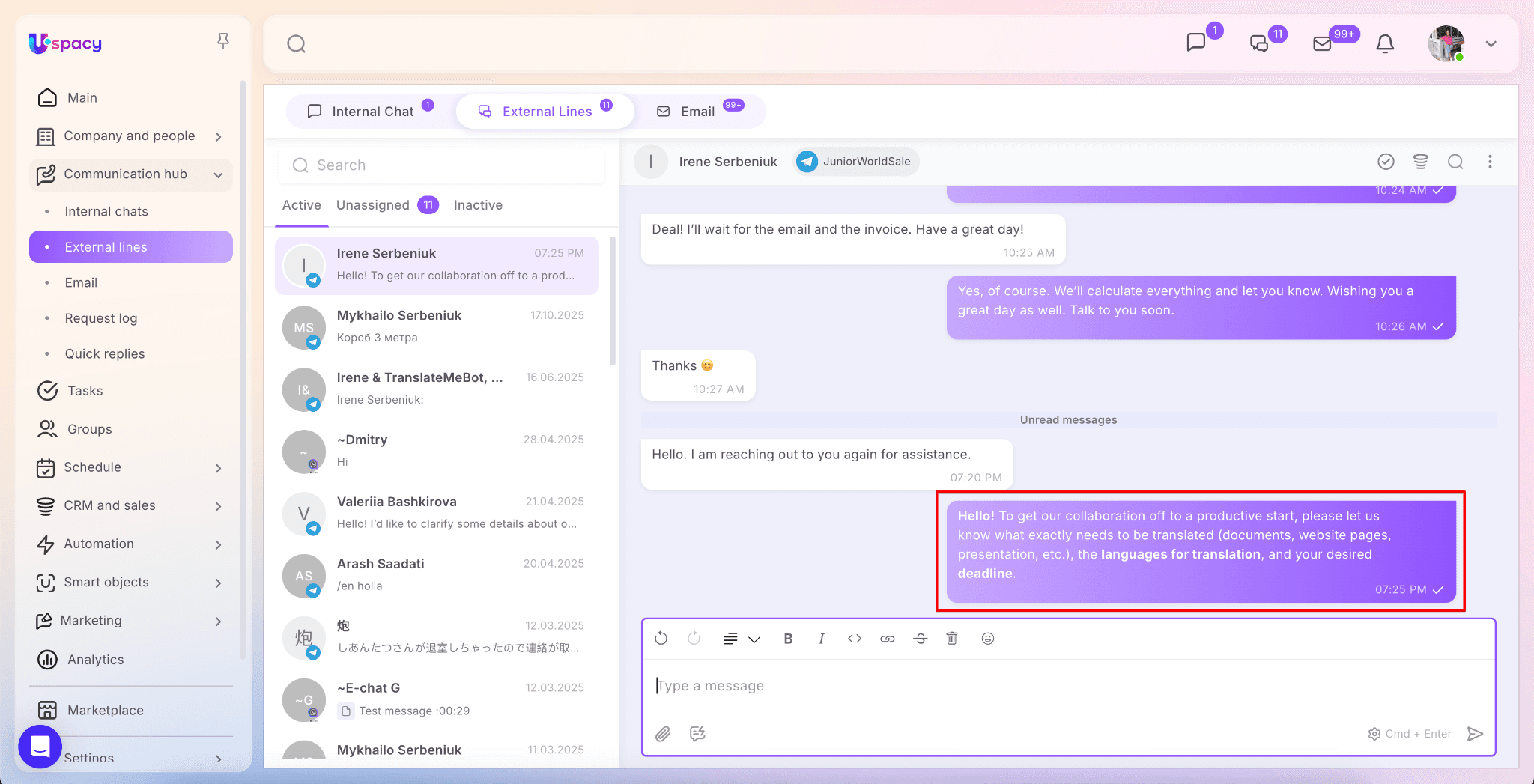This screenshot has width=1534, height=784.
Task: Apply italic formatting in message editor
Action: [x=822, y=639]
